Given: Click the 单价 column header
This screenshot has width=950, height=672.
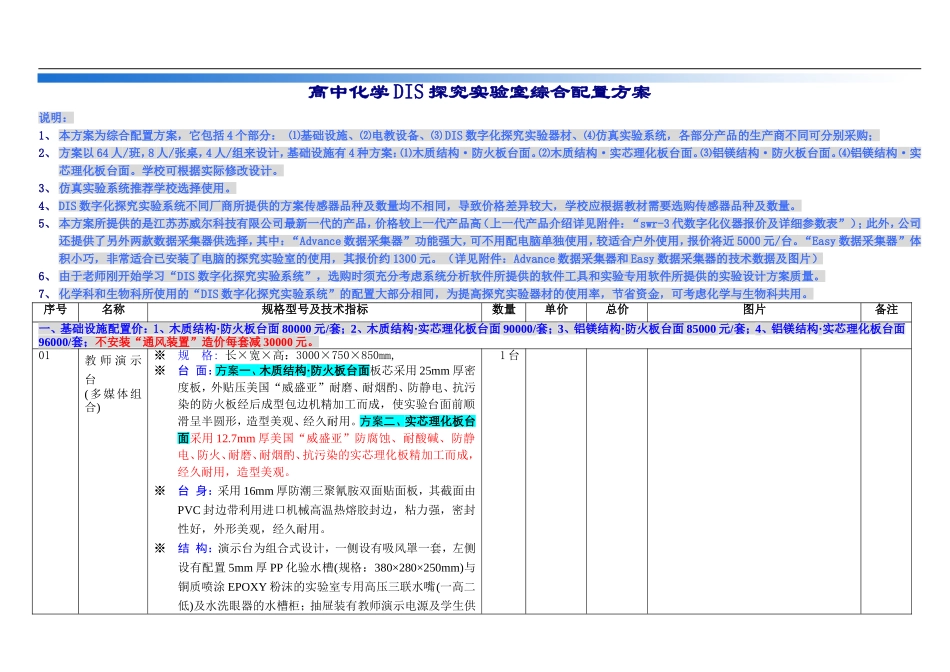Looking at the screenshot, I should [556, 310].
